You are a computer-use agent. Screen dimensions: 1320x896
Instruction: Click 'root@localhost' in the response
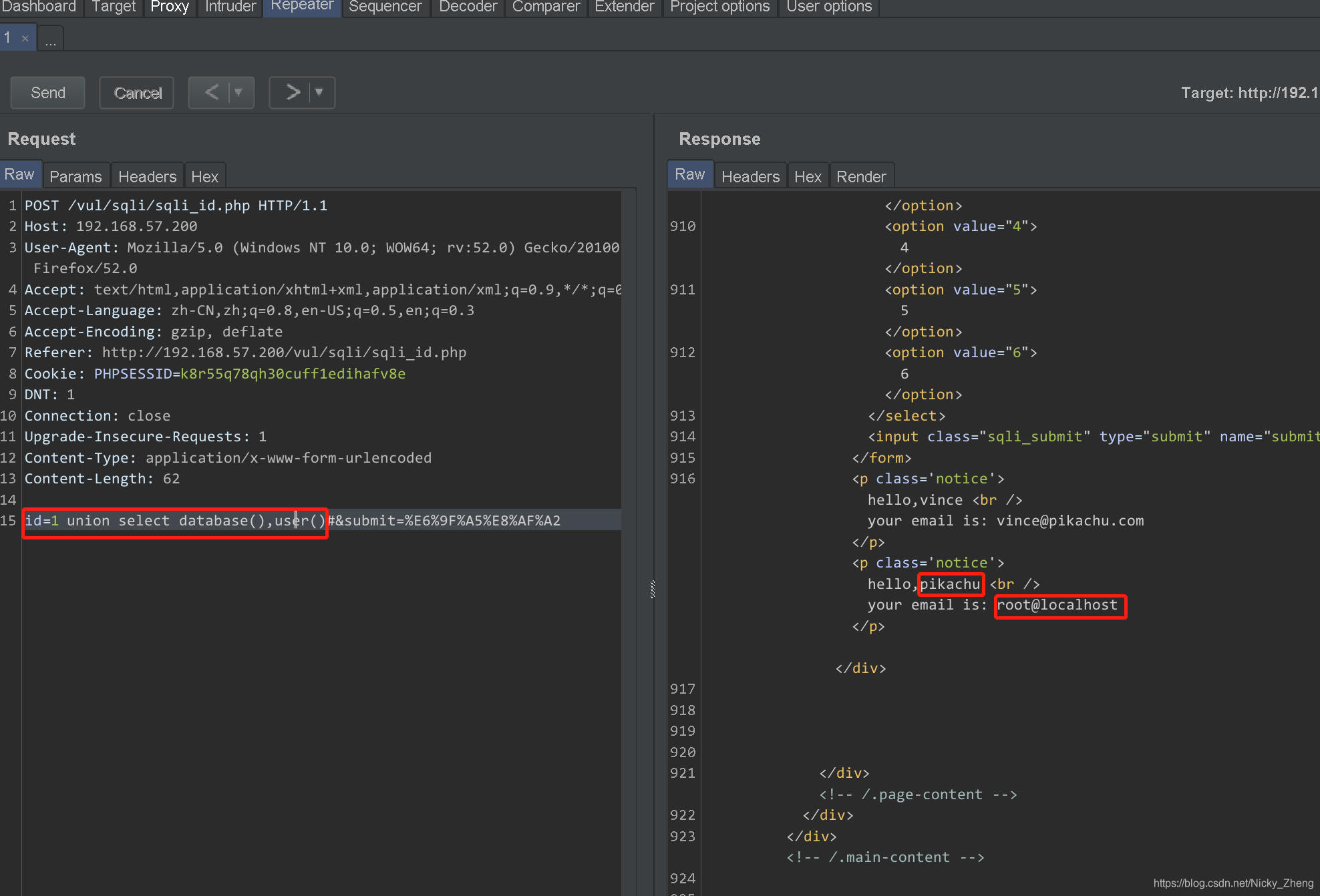[x=1057, y=605]
